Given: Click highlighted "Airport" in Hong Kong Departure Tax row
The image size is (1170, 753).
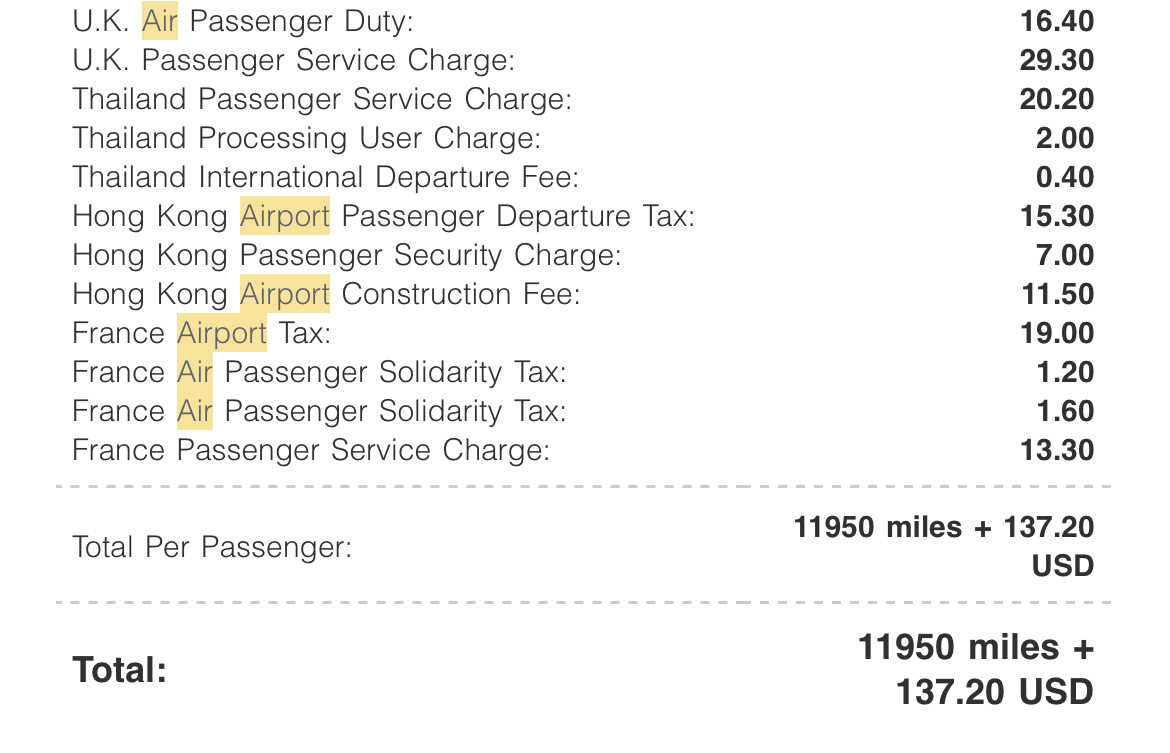Looking at the screenshot, I should (x=285, y=216).
